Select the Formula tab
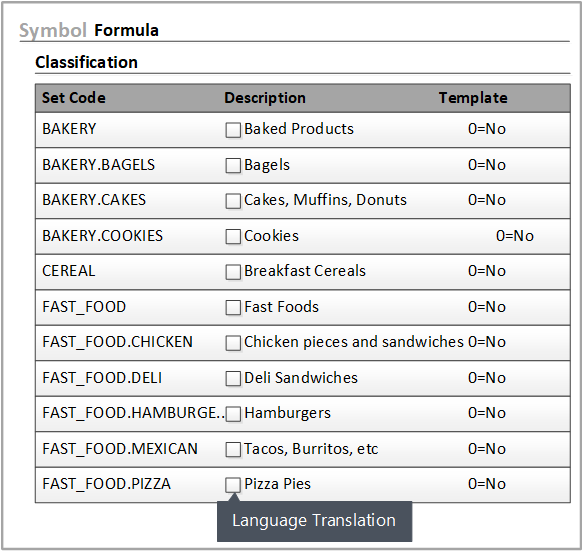This screenshot has width=583, height=551. tap(126, 30)
